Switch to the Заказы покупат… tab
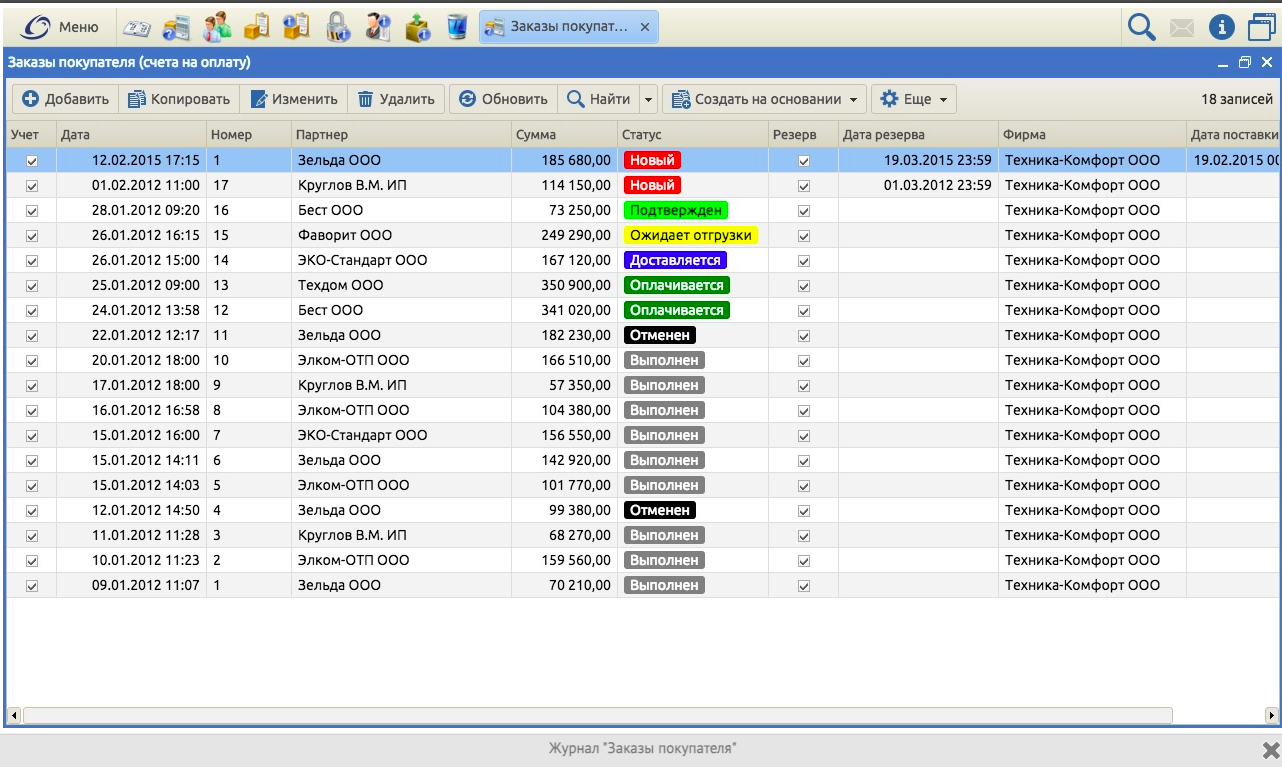1282x767 pixels. click(569, 27)
